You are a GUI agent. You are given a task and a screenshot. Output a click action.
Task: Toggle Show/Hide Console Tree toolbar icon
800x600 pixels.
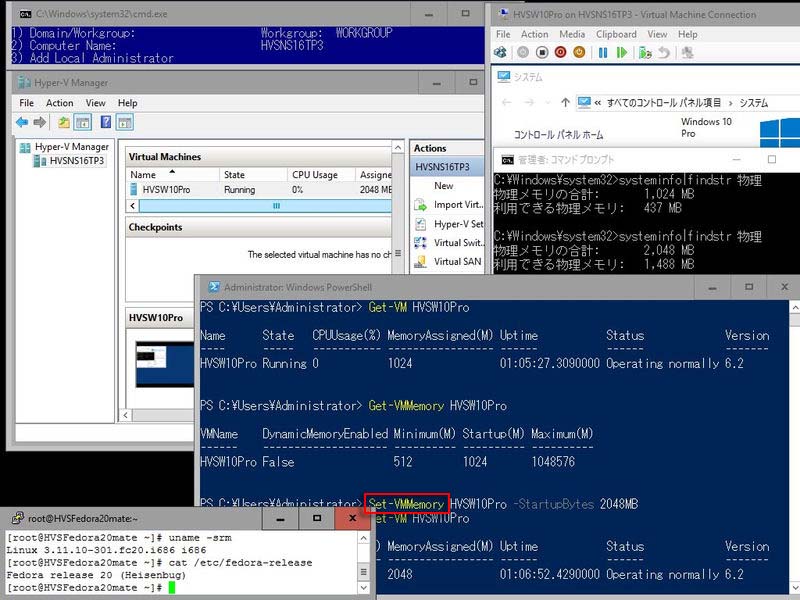tap(83, 122)
